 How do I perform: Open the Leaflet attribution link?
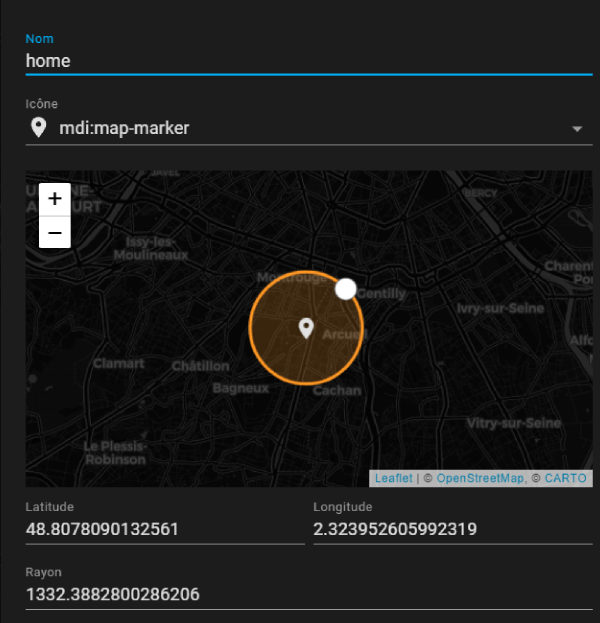coord(393,479)
